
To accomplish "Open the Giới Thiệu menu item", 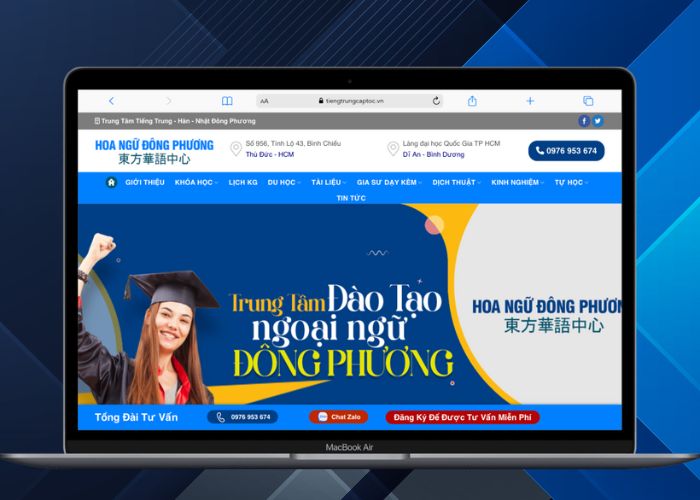I will tap(145, 182).
